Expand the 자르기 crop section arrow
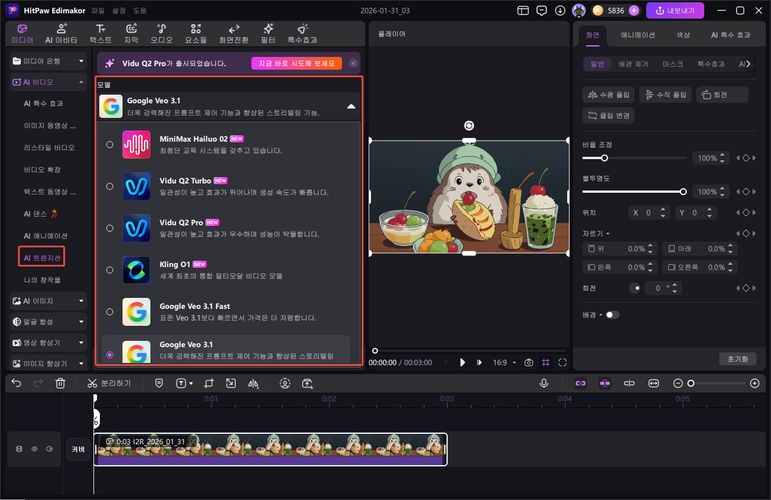The image size is (771, 500). [x=608, y=234]
